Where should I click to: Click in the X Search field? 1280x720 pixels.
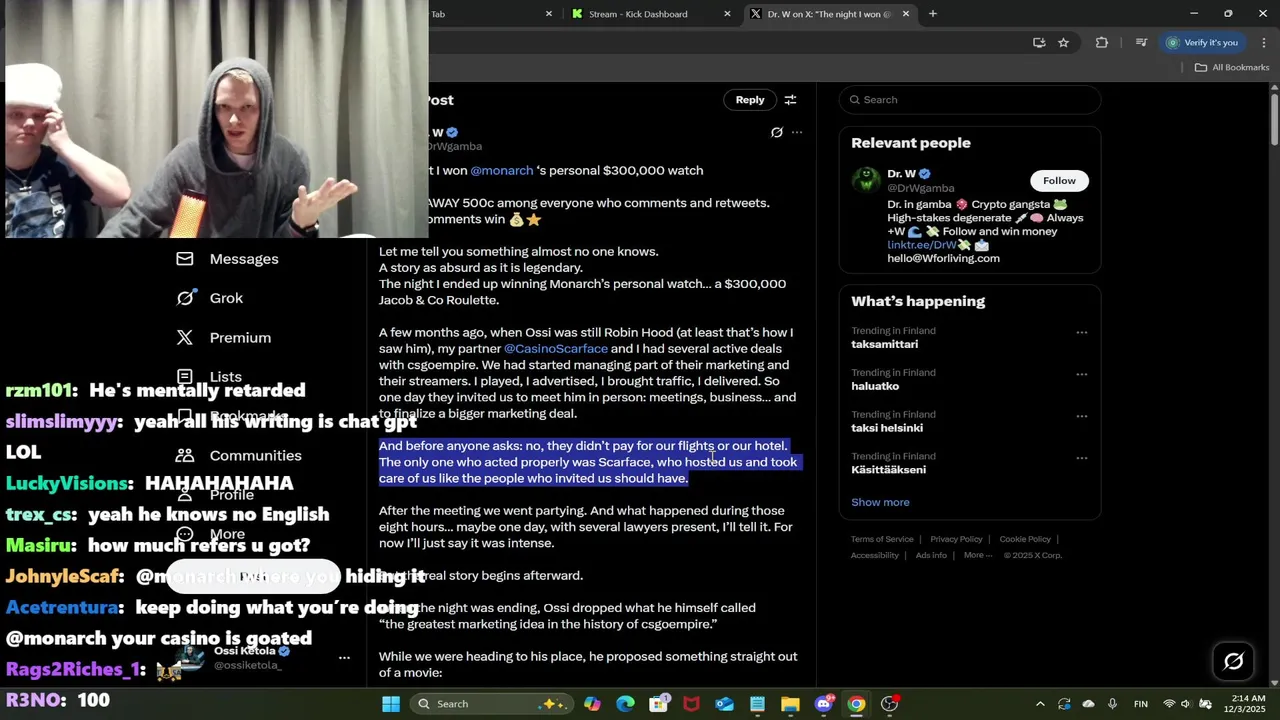coord(970,100)
